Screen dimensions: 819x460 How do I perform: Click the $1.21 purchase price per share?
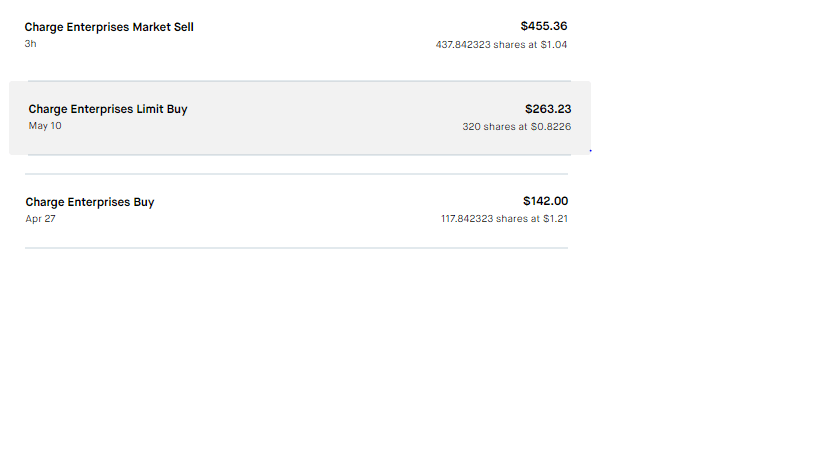pyautogui.click(x=555, y=218)
